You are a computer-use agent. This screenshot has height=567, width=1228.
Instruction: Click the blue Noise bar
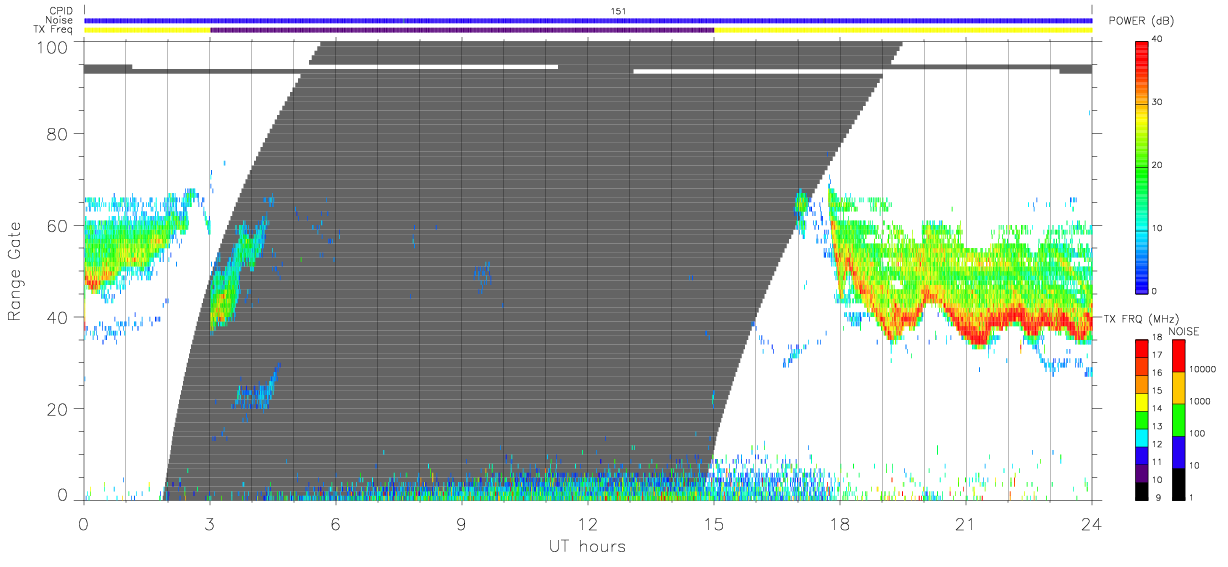click(x=588, y=20)
